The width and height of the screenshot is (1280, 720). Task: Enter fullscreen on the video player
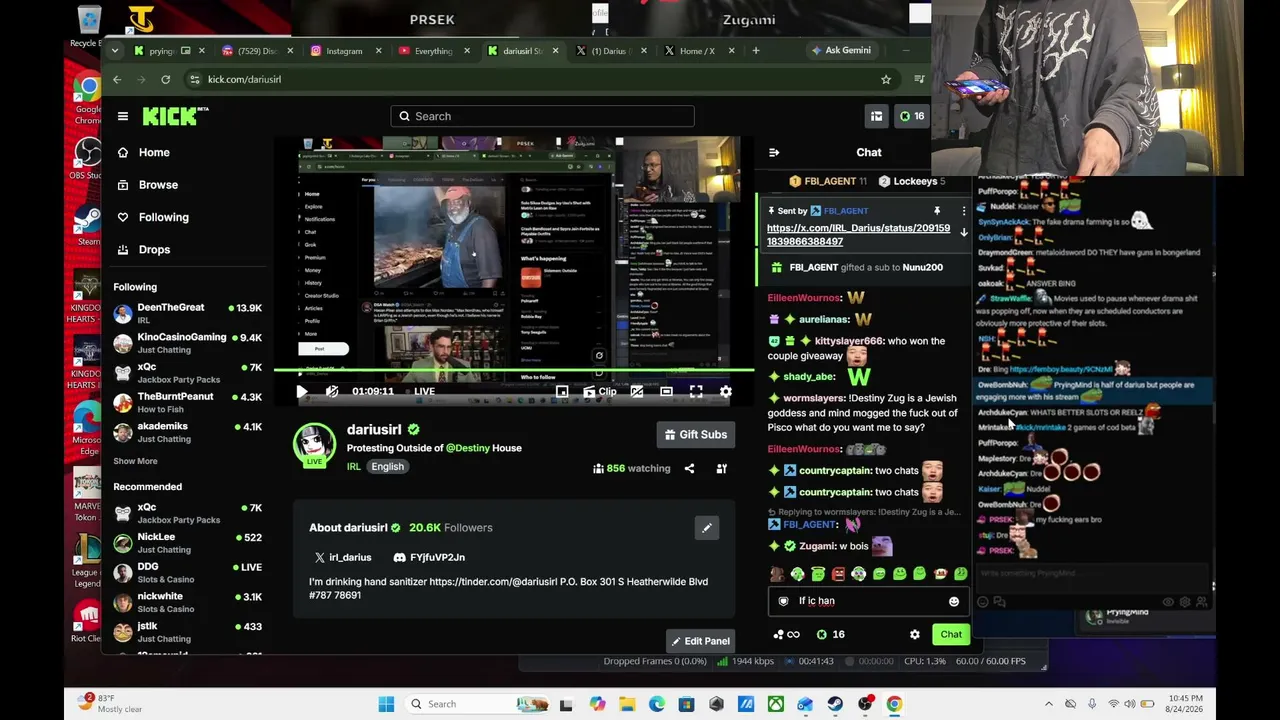[x=696, y=392]
